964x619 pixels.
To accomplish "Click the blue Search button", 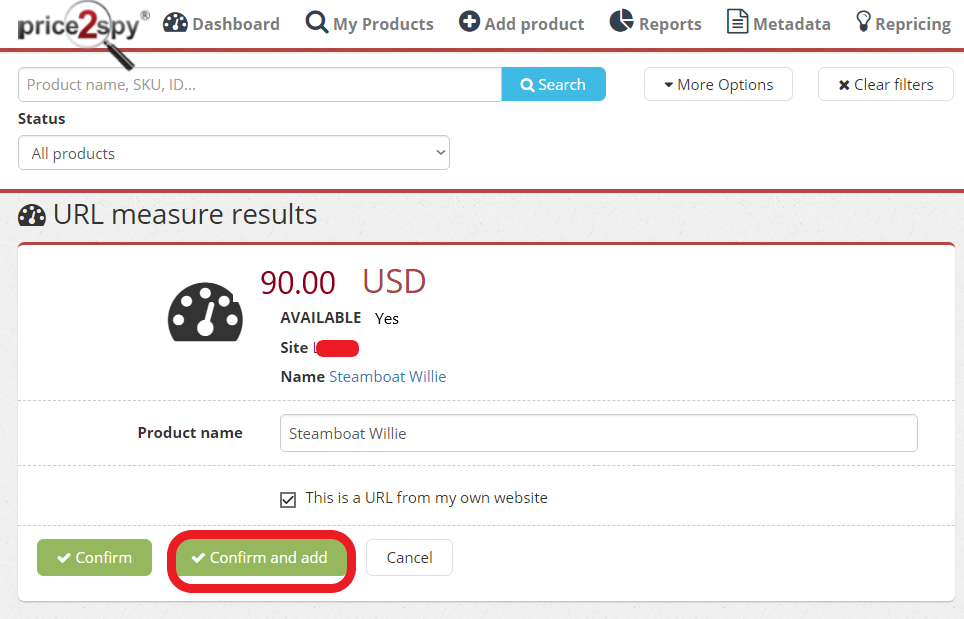I will pyautogui.click(x=553, y=84).
